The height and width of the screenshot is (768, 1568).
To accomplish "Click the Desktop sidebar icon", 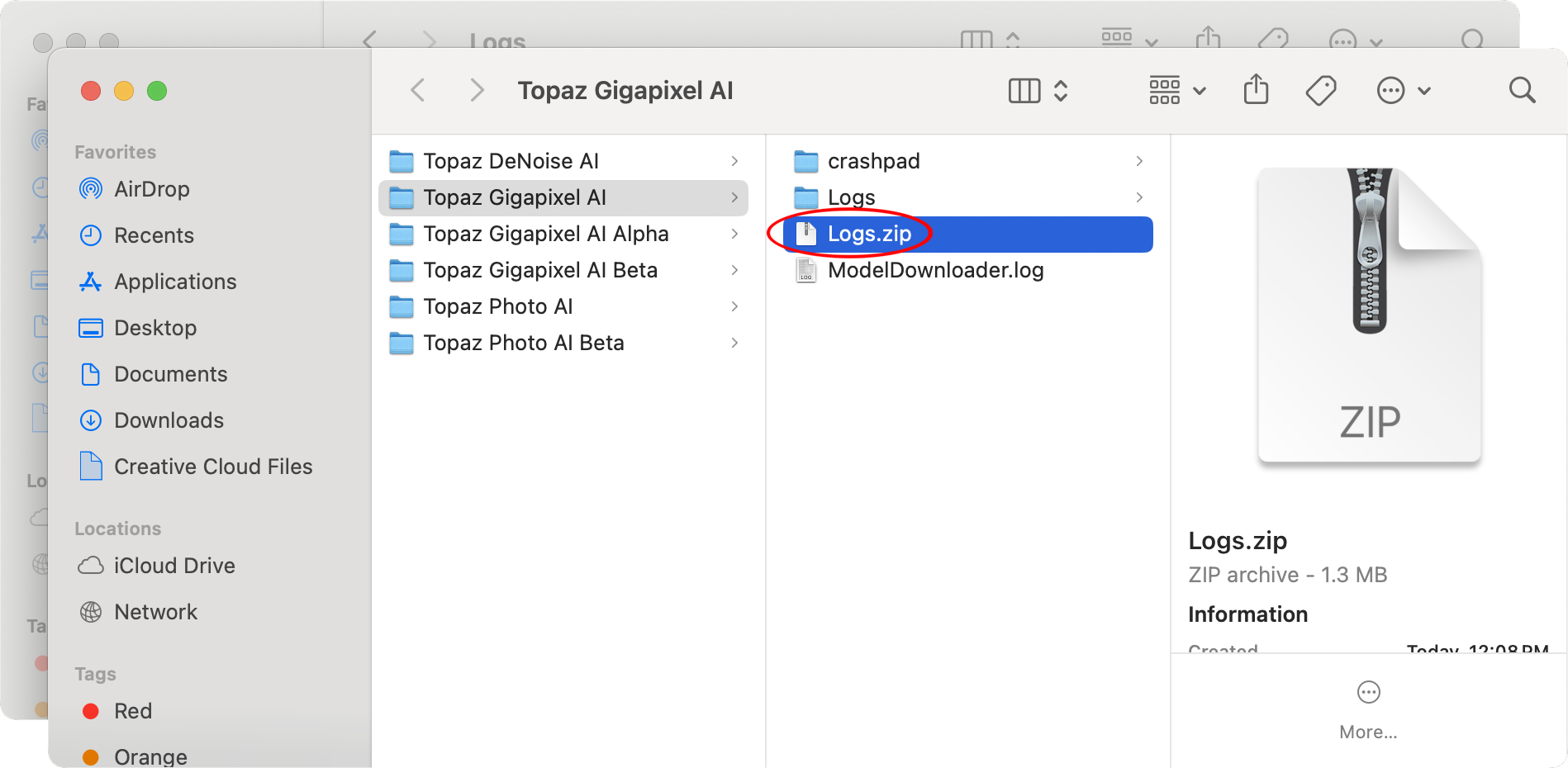I will [x=91, y=328].
